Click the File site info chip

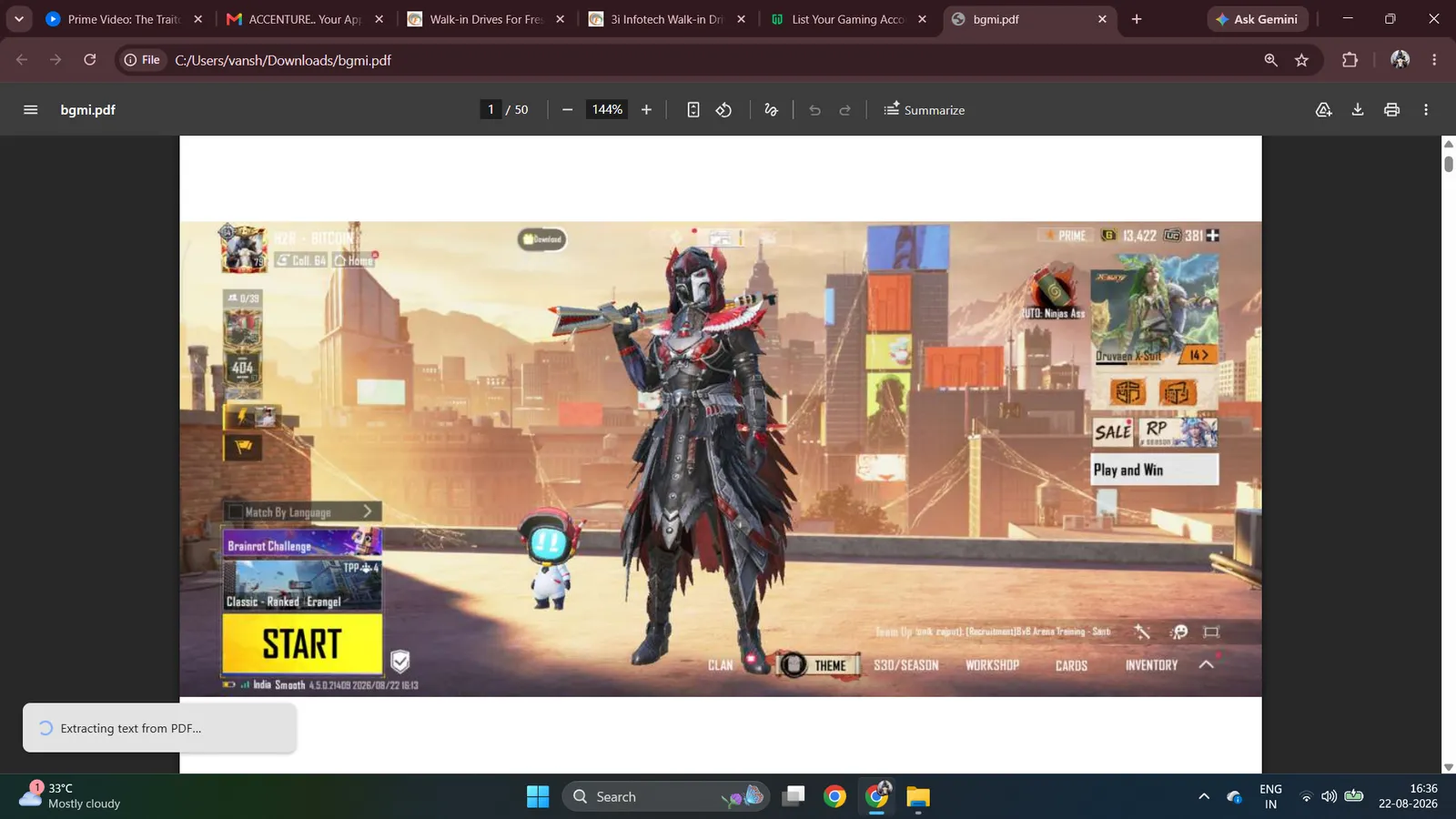142,60
